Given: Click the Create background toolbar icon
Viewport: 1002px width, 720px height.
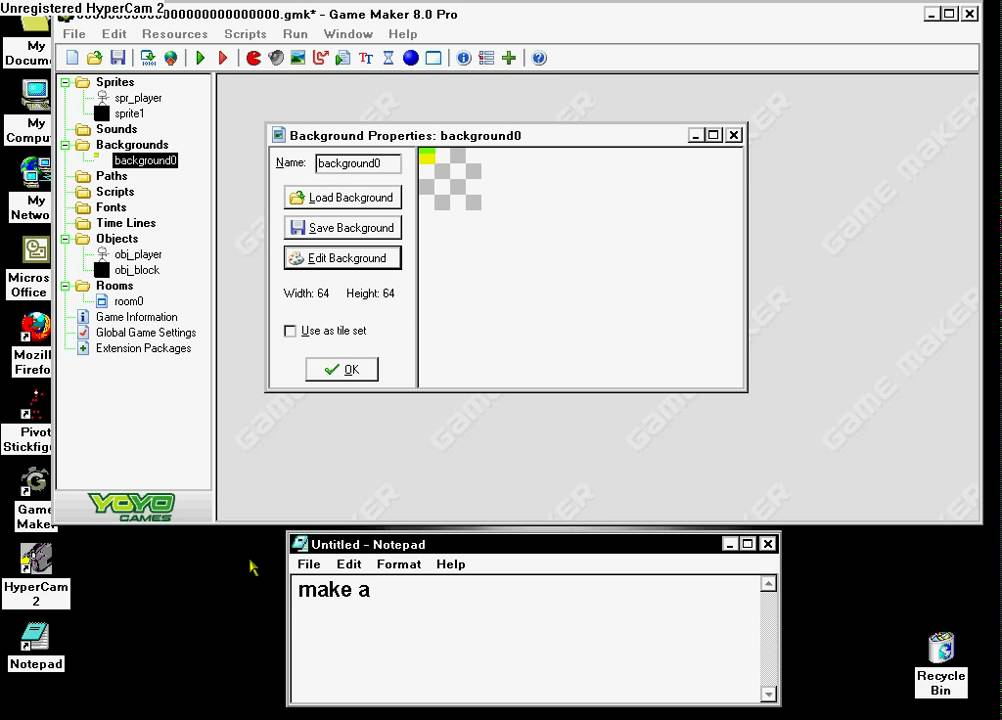Looking at the screenshot, I should [x=298, y=58].
